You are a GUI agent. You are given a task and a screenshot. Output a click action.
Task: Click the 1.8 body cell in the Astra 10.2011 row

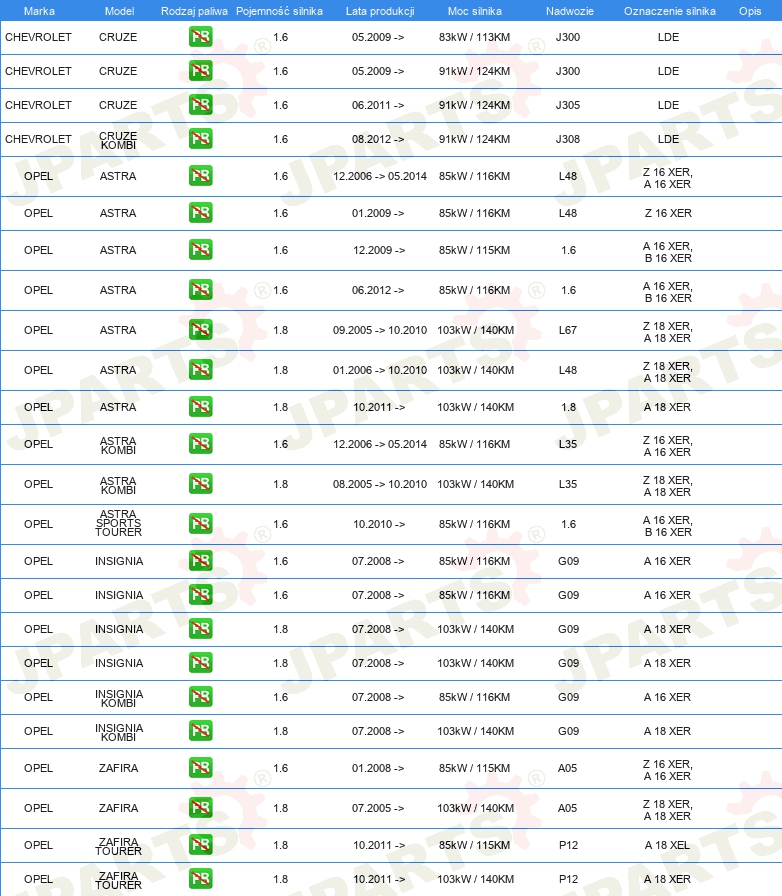tap(568, 407)
